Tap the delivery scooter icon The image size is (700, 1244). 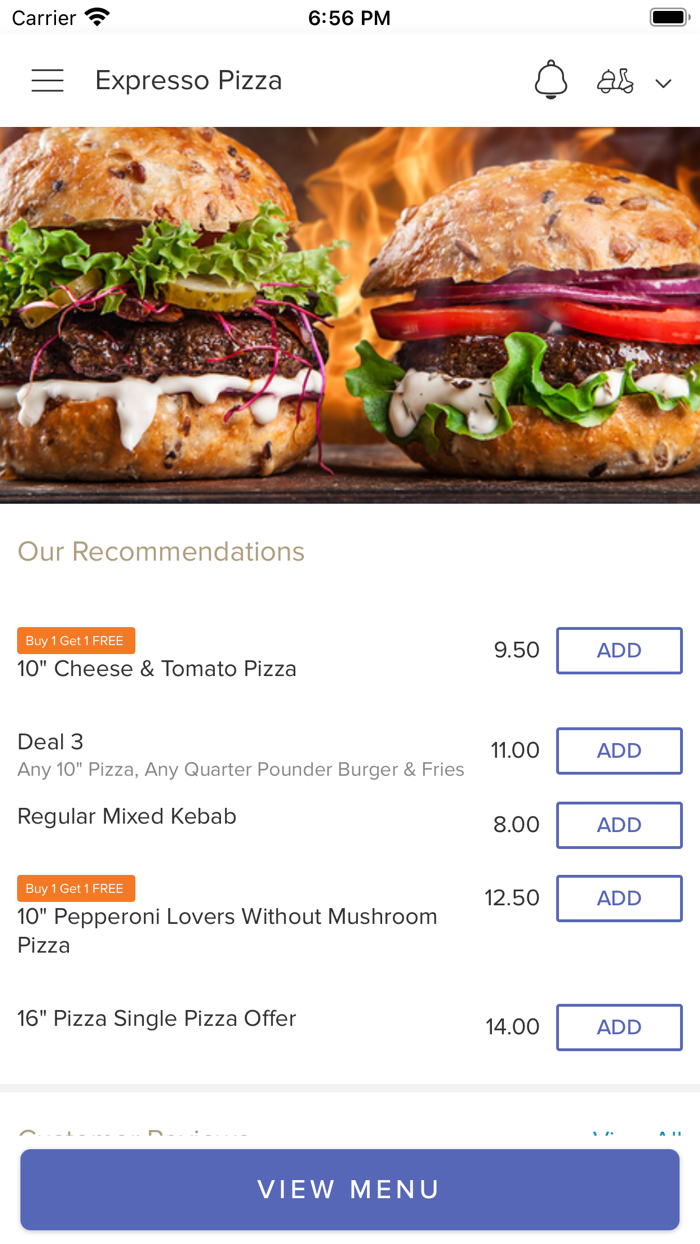click(x=616, y=81)
